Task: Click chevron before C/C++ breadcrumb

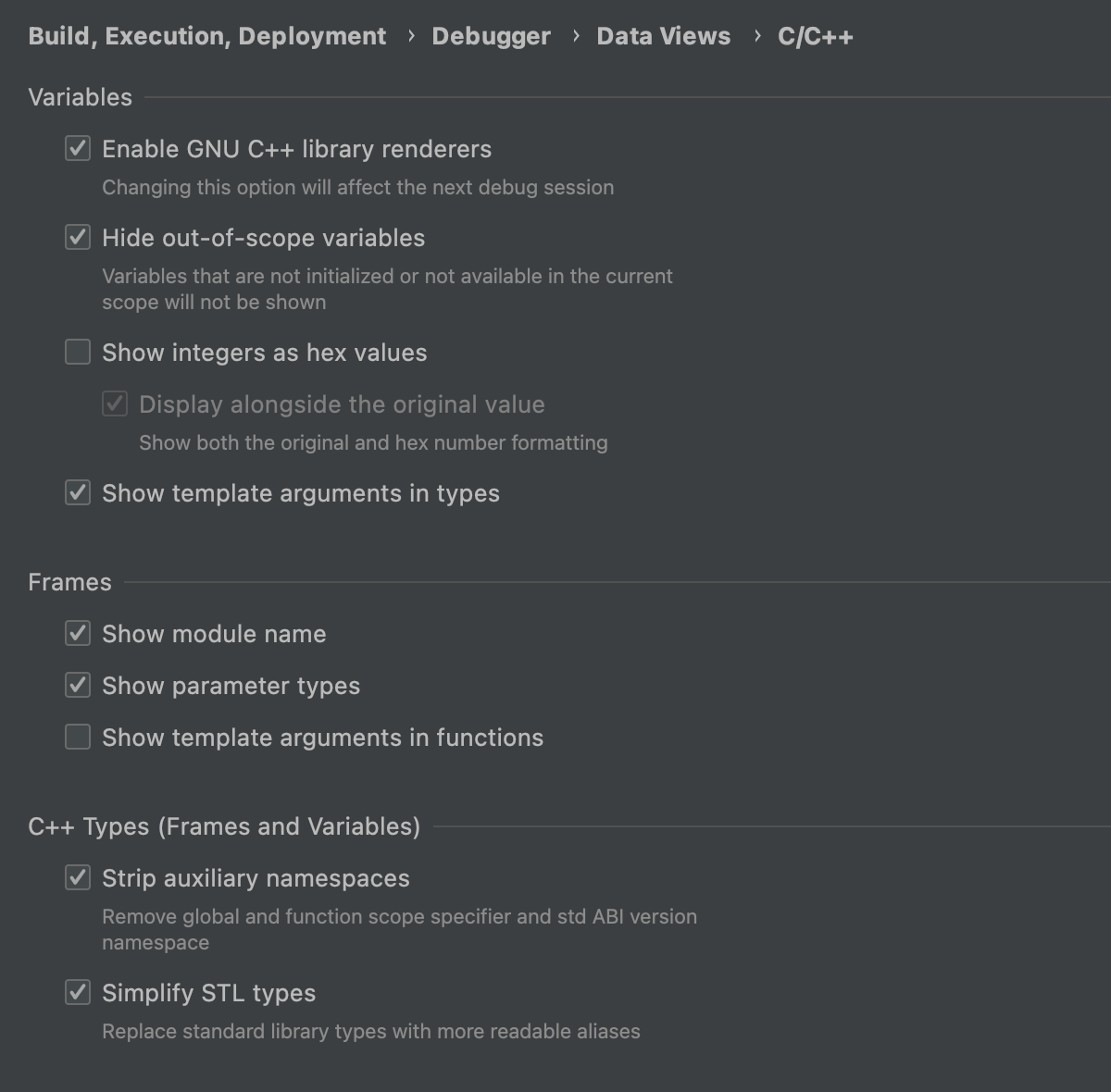Action: coord(756,36)
